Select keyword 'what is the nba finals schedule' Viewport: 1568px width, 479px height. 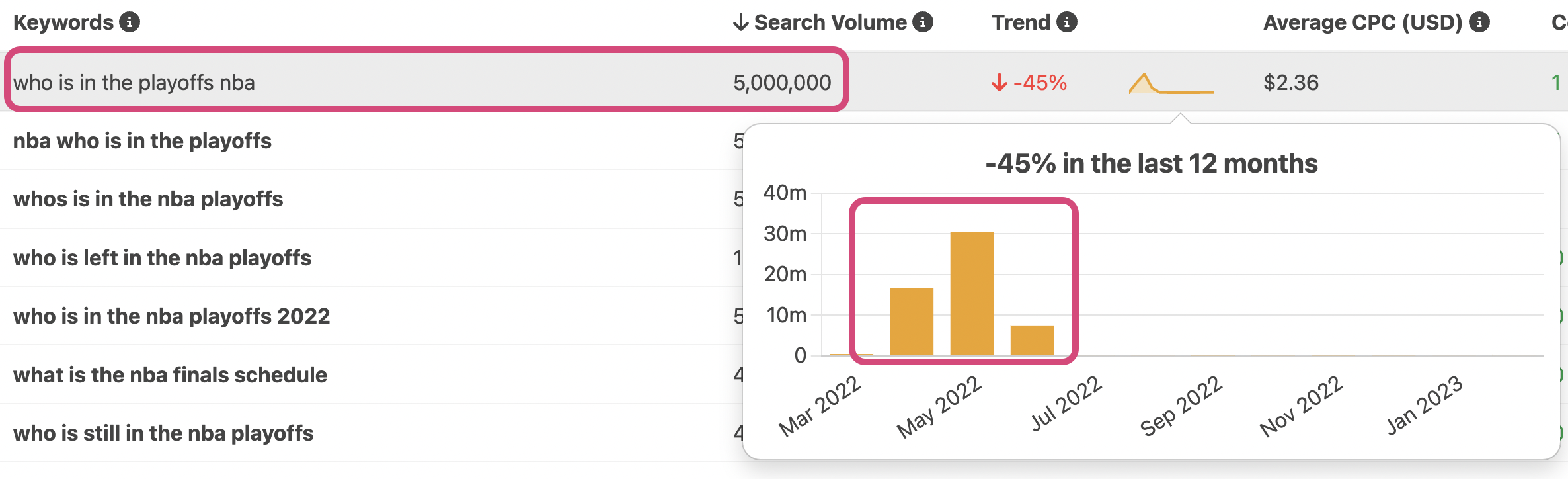click(170, 375)
